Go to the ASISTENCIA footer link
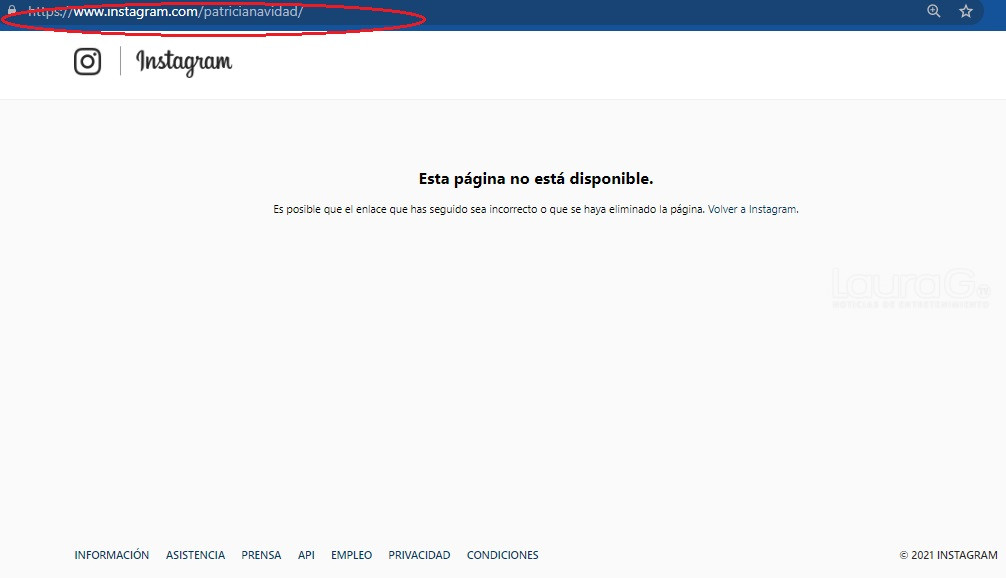The image size is (1006, 578). 195,555
